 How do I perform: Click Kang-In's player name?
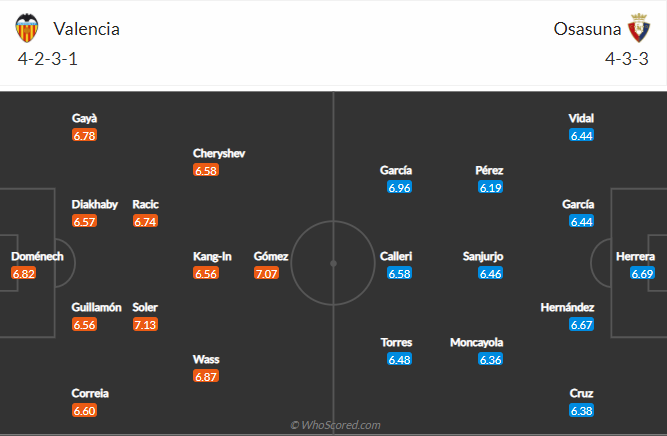(212, 256)
